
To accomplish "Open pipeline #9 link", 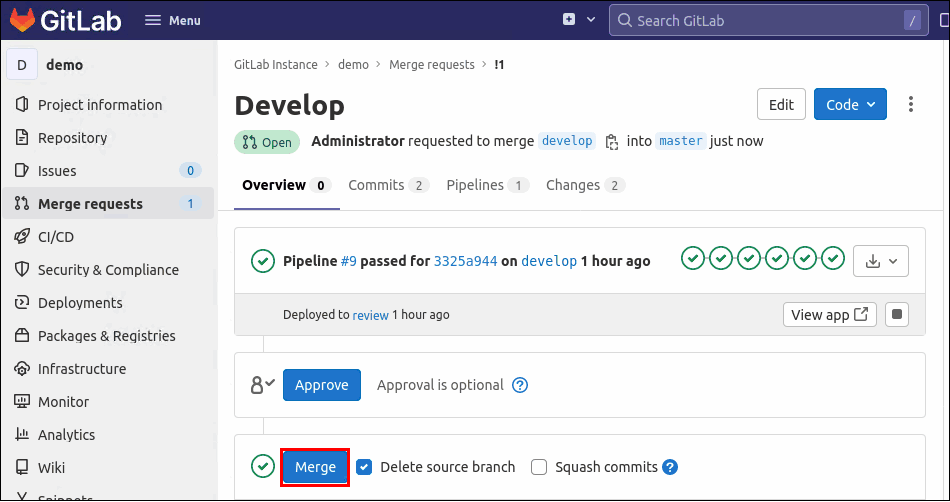I will click(x=348, y=262).
